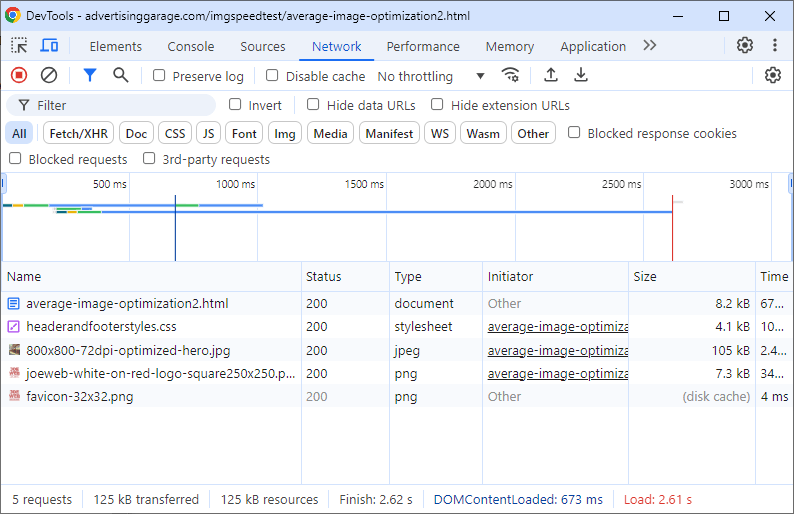Check Blocked response cookies
This screenshot has width=794, height=514.
coord(574,132)
